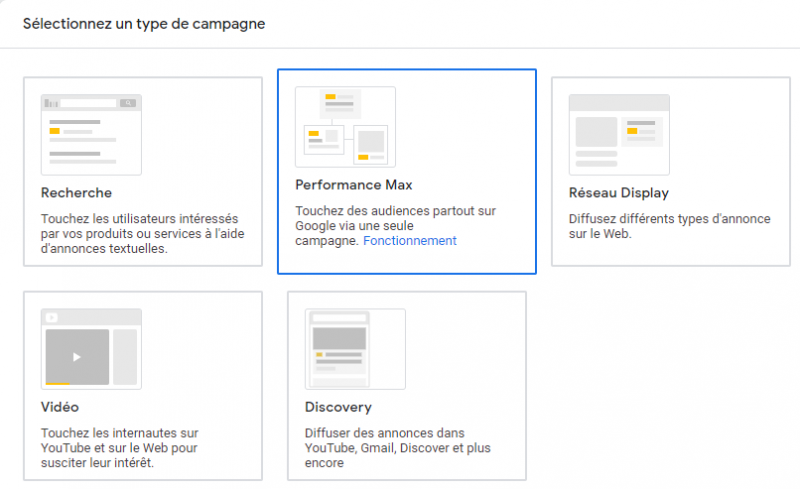Screen dimensions: 800x489
Task: Click the Performance Max campaign illustration icon
Action: tap(345, 127)
